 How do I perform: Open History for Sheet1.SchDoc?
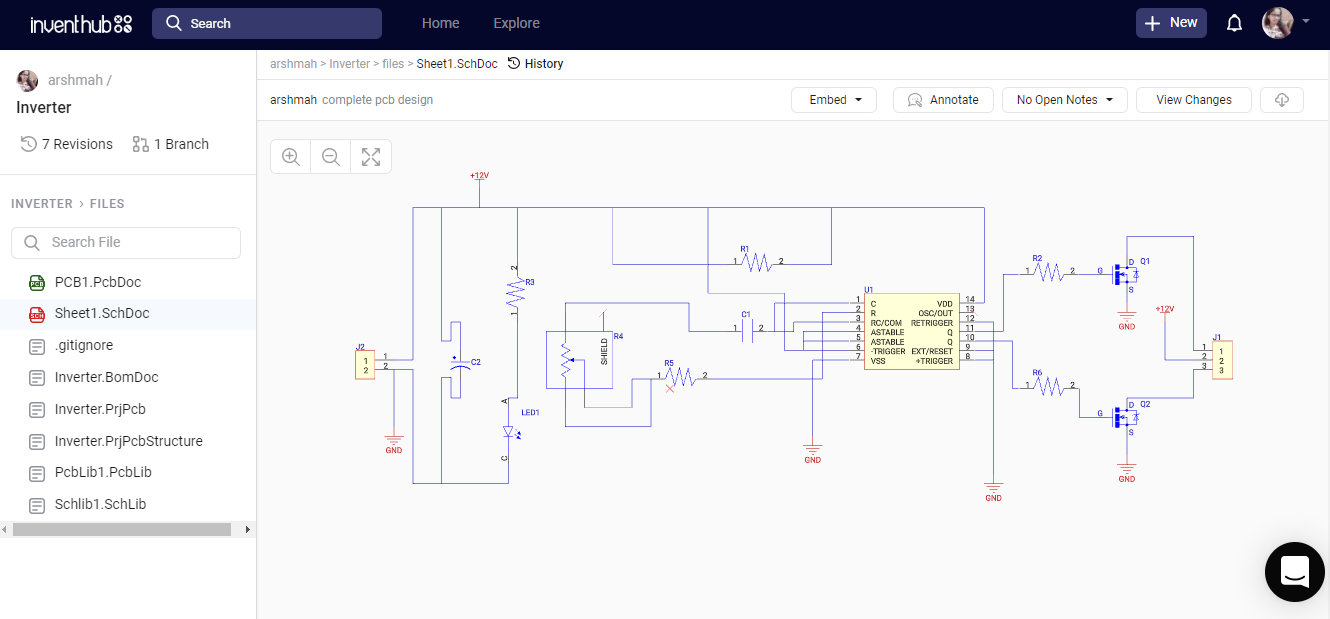[x=536, y=63]
